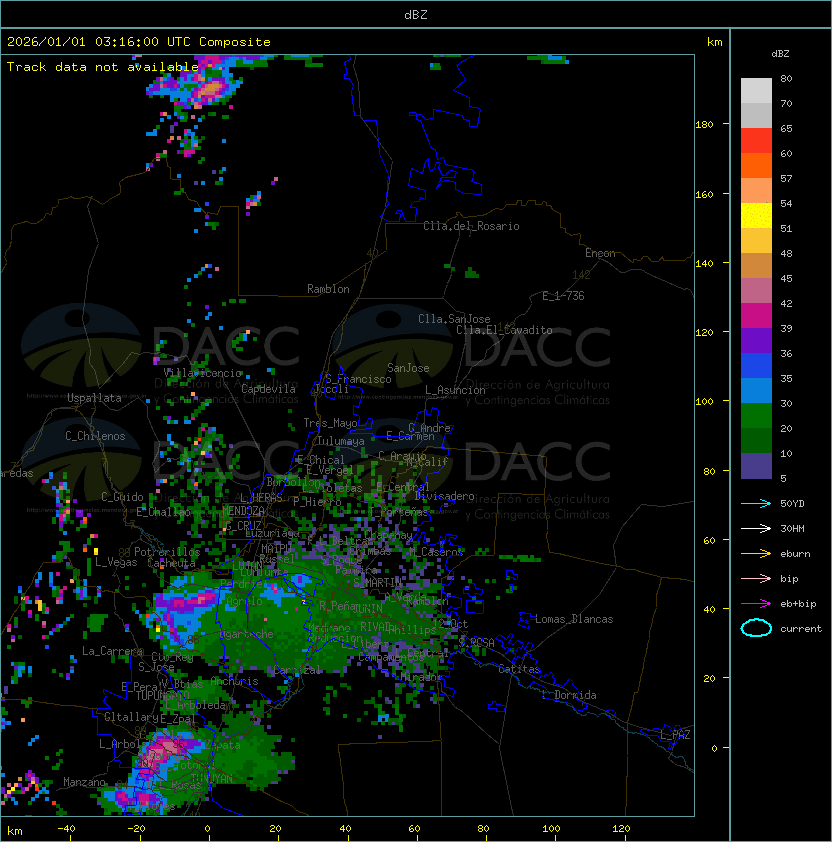Pick the 10 dBZ dark purple swatch
This screenshot has width=832, height=842.
click(756, 466)
